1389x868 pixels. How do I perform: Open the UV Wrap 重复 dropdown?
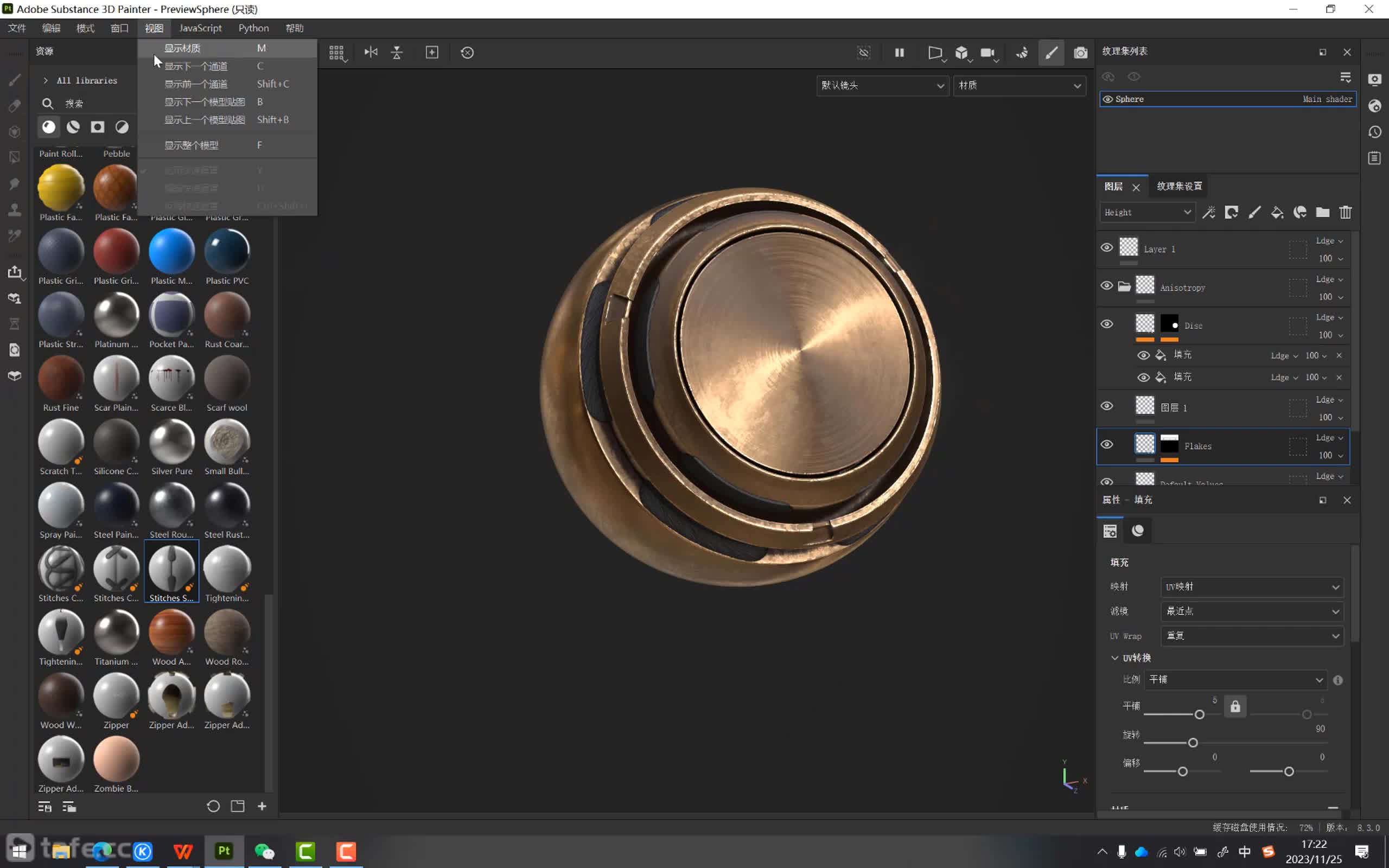pos(1252,636)
